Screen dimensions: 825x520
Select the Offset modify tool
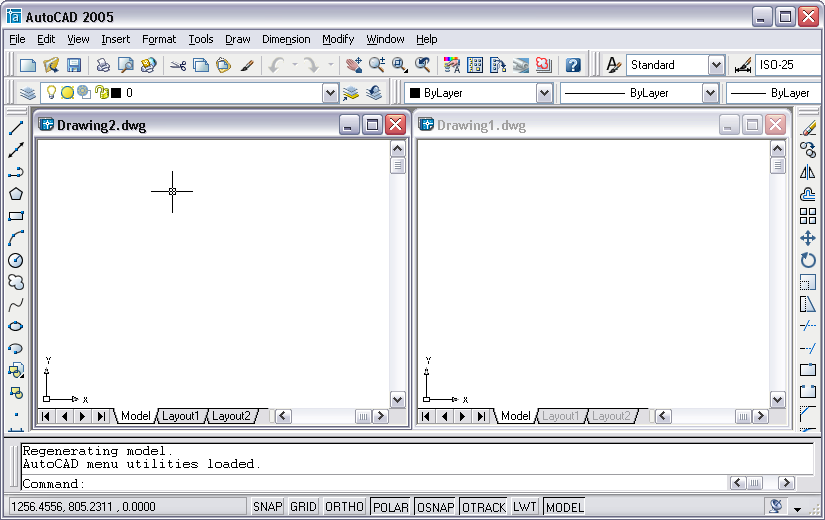click(808, 194)
